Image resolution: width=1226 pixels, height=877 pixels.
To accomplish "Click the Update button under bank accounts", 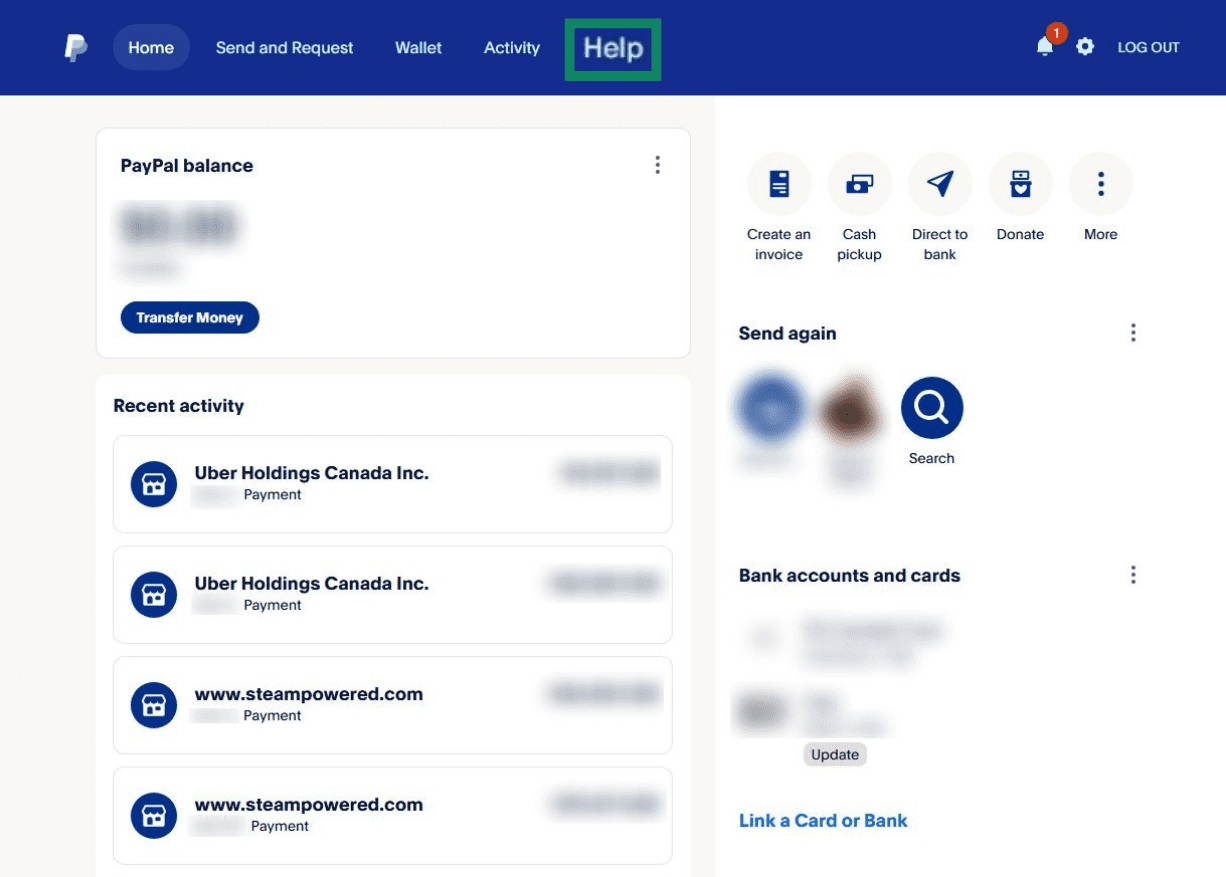I will 835,754.
